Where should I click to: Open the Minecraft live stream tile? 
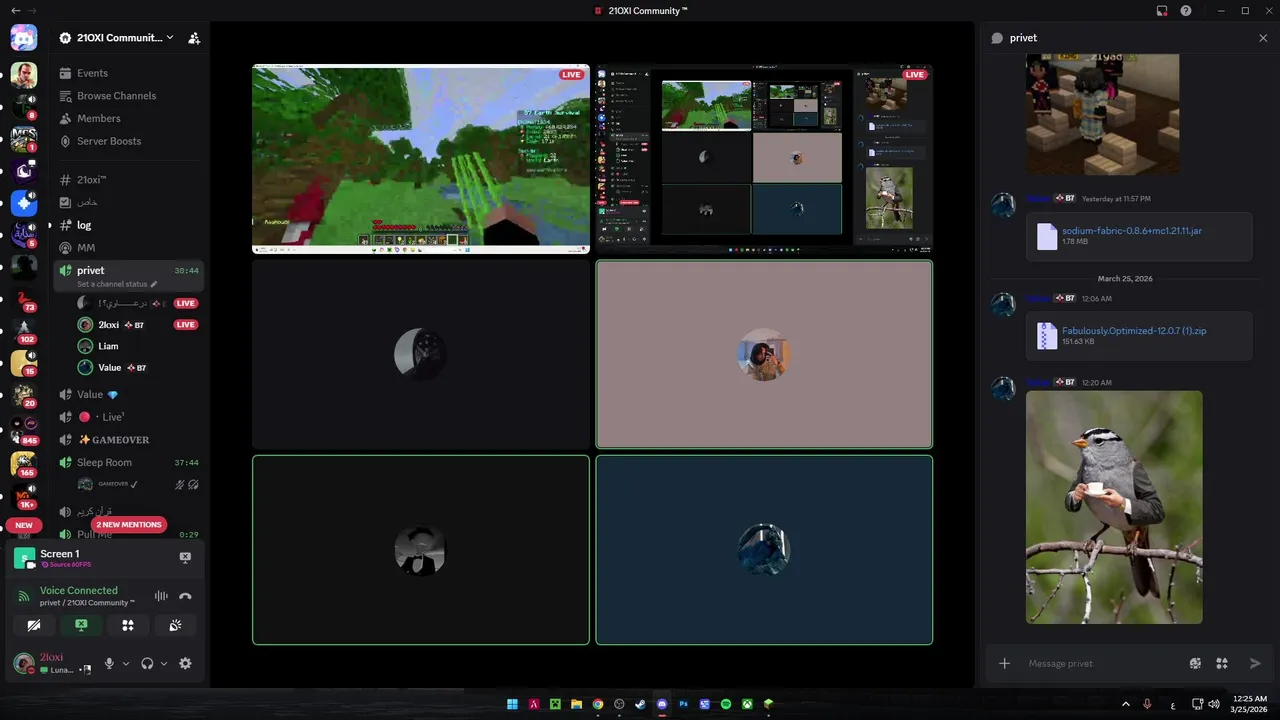click(421, 159)
